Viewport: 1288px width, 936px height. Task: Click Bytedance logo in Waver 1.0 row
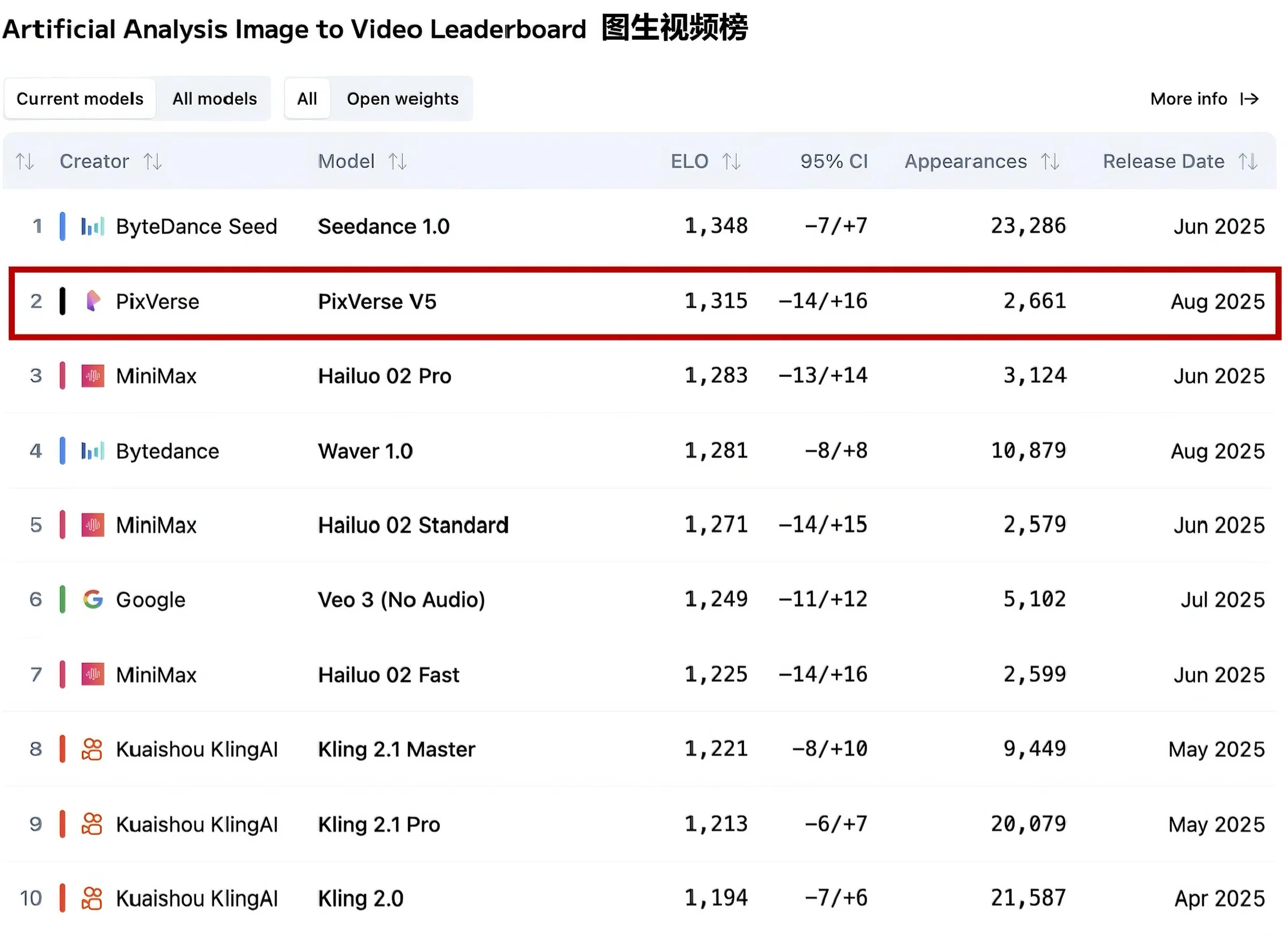click(x=92, y=451)
